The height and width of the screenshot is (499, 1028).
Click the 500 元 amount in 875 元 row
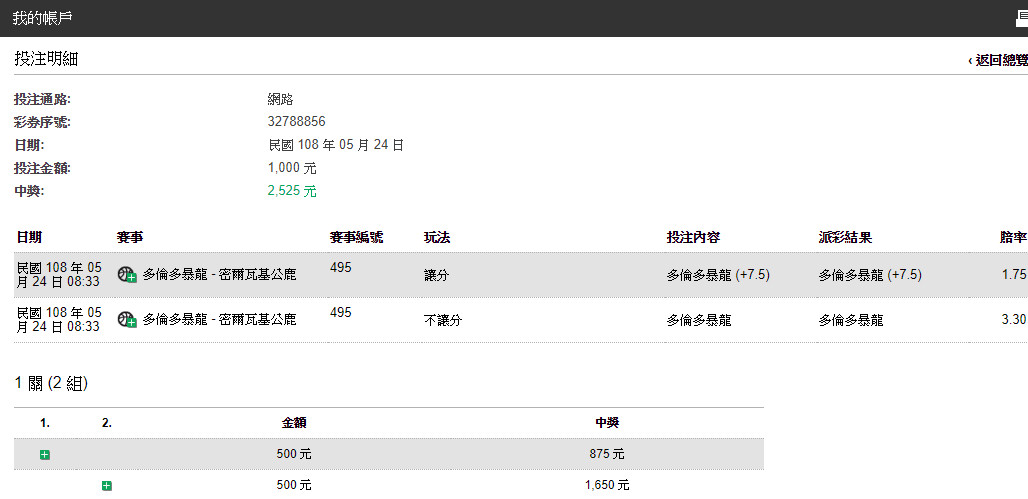coord(294,454)
